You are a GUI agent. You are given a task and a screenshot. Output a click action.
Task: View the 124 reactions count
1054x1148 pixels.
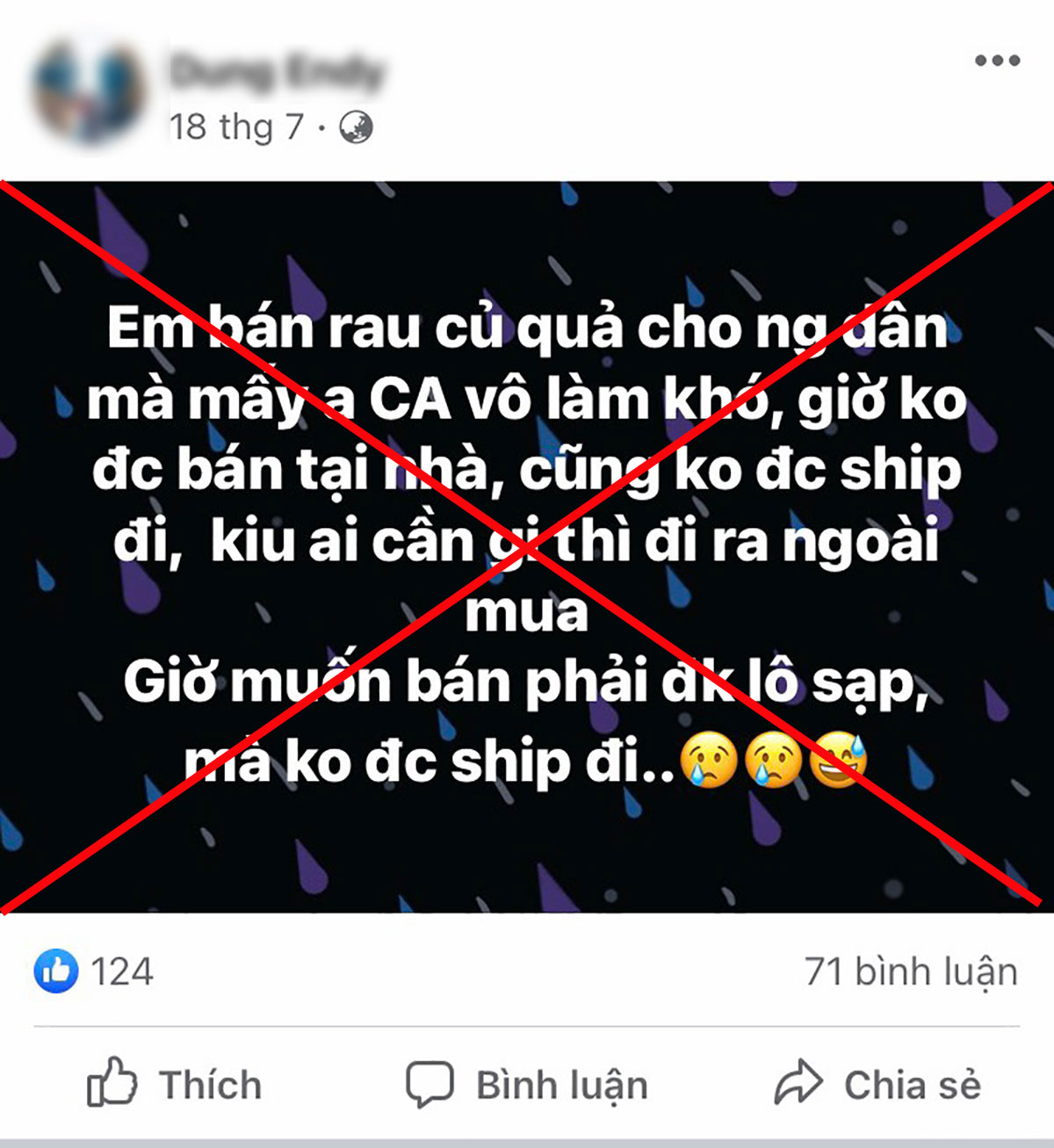[122, 971]
